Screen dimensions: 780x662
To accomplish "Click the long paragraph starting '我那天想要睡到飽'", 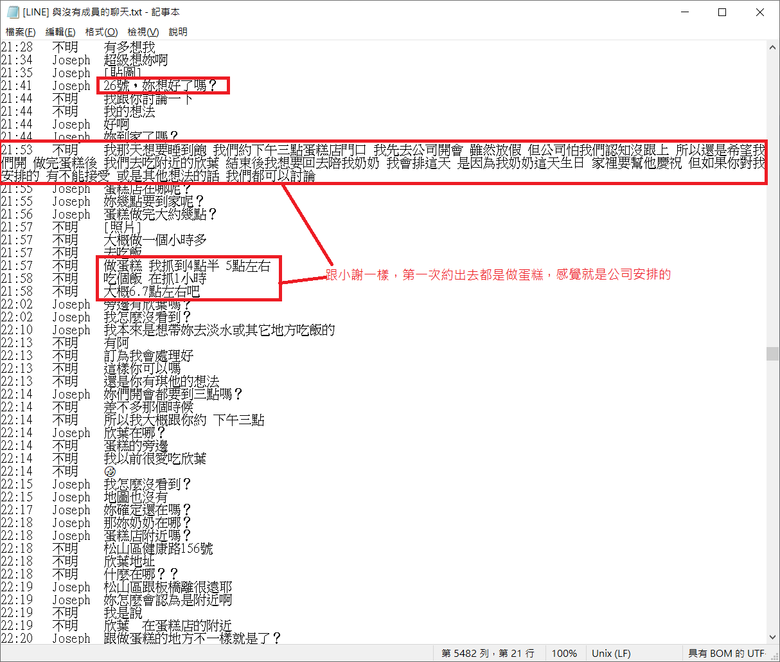I will point(383,163).
